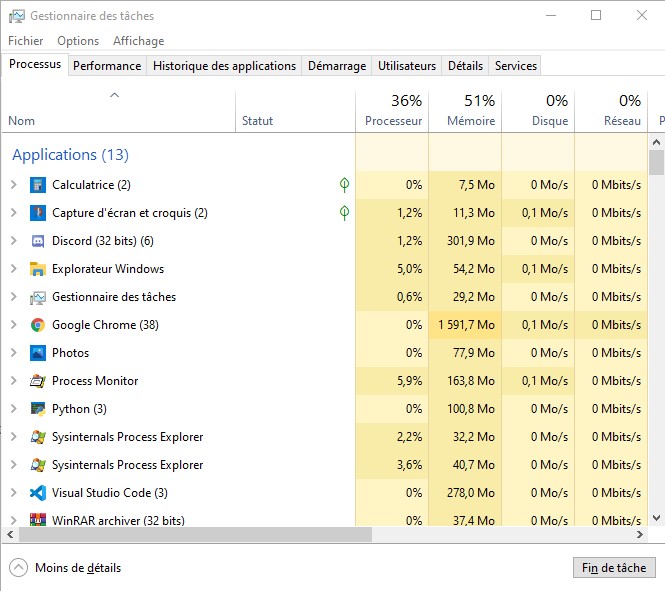Expand the Calculatrice (2) process group
The image size is (665, 591).
point(14,184)
